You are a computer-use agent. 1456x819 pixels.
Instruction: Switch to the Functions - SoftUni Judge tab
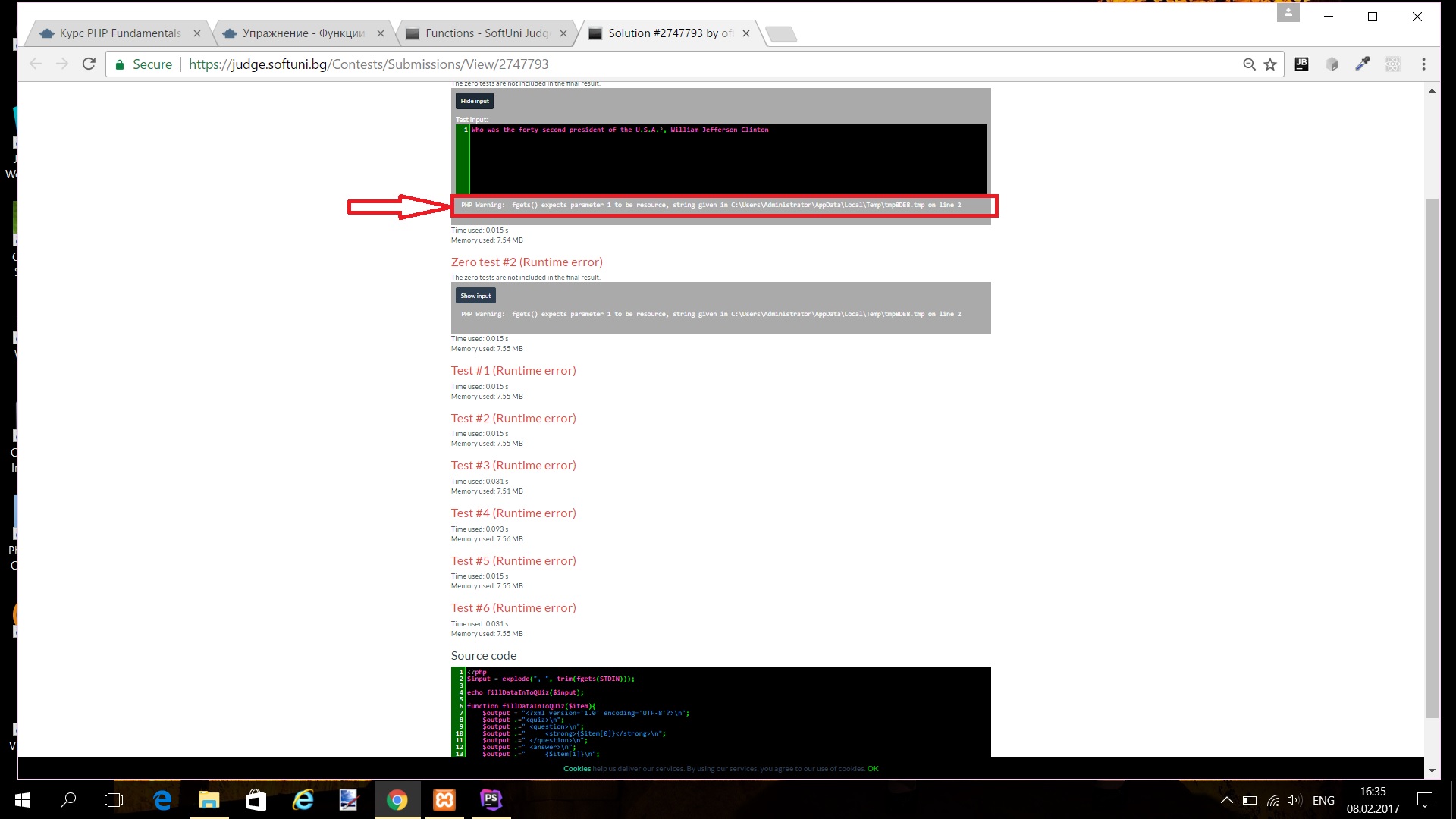tap(487, 33)
